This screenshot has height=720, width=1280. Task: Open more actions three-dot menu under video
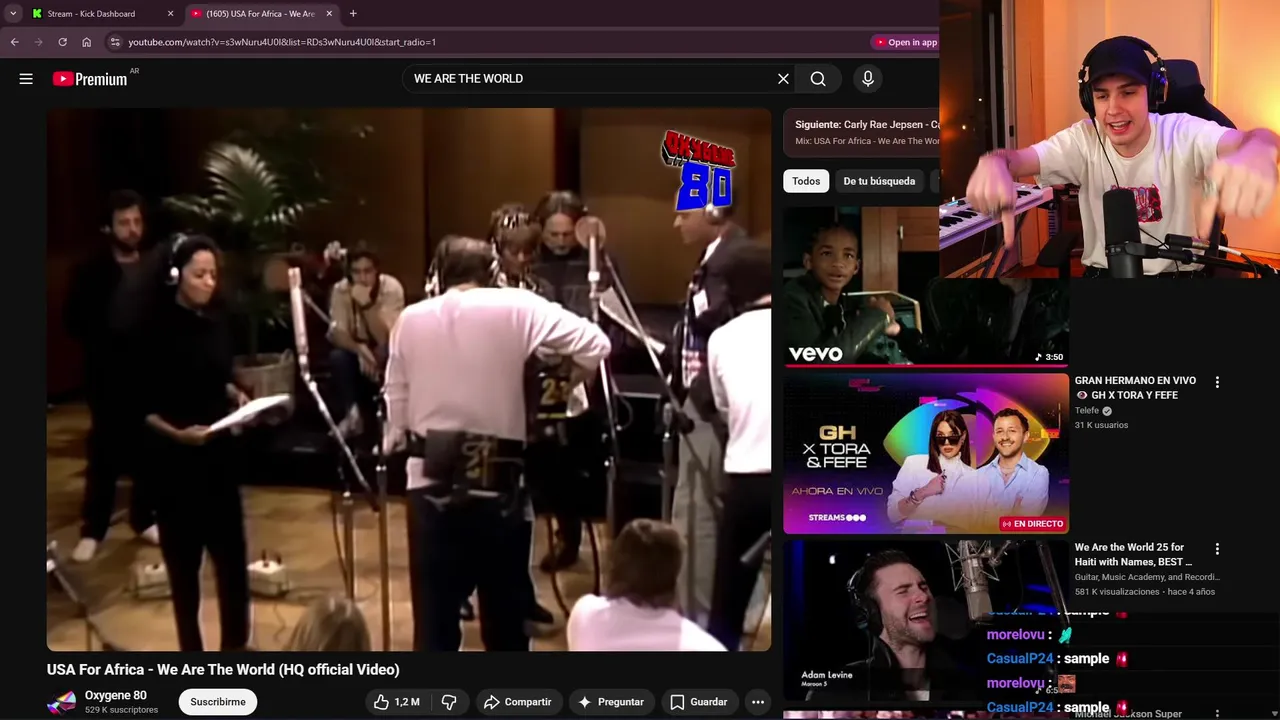point(758,702)
